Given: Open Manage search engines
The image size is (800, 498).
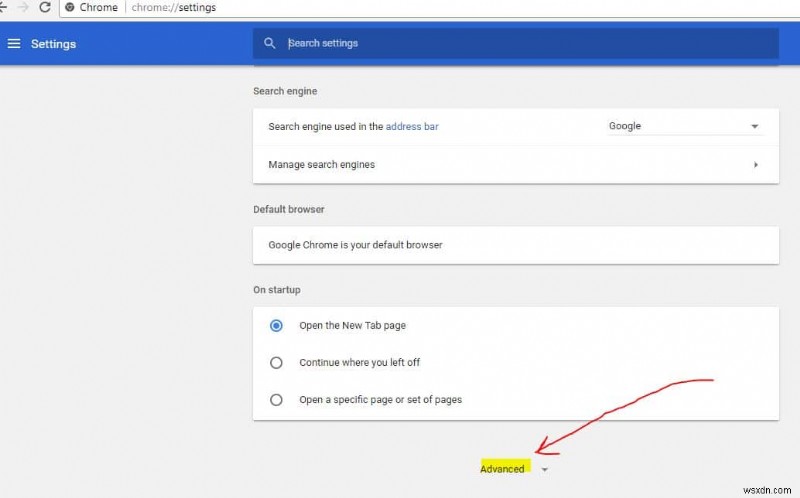Looking at the screenshot, I should pos(516,165).
